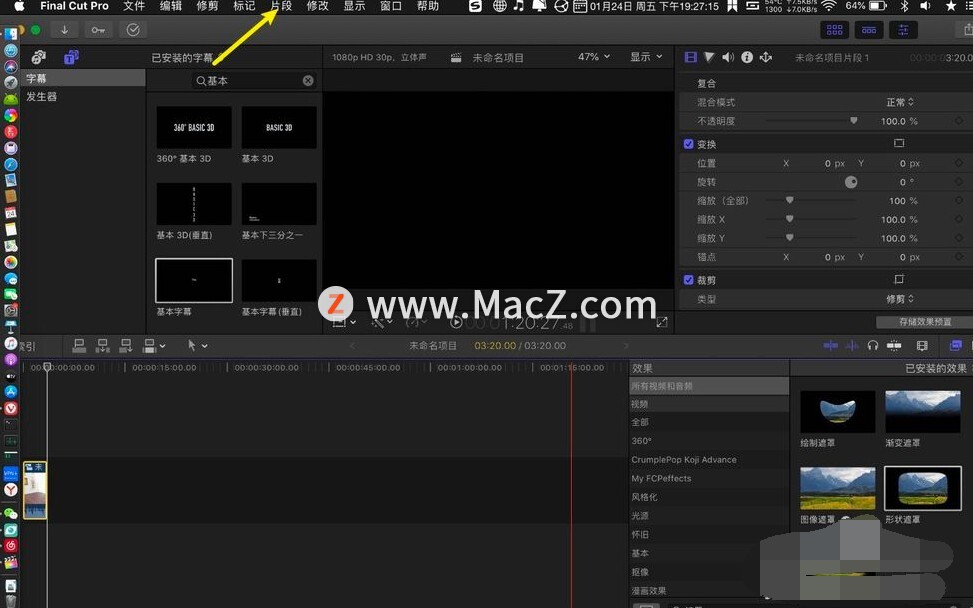Click the 存储效果预置 button

point(924,322)
